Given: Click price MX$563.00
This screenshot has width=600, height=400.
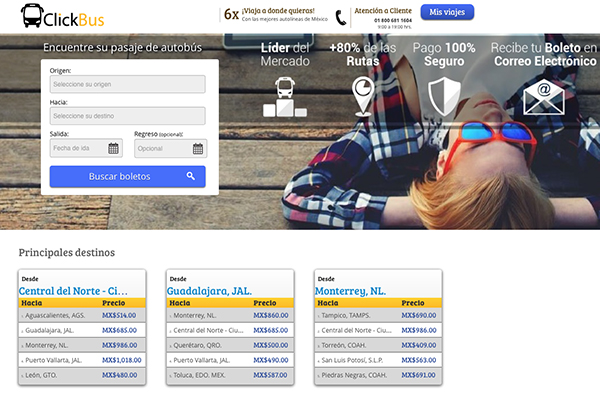Looking at the screenshot, I should click(419, 360).
